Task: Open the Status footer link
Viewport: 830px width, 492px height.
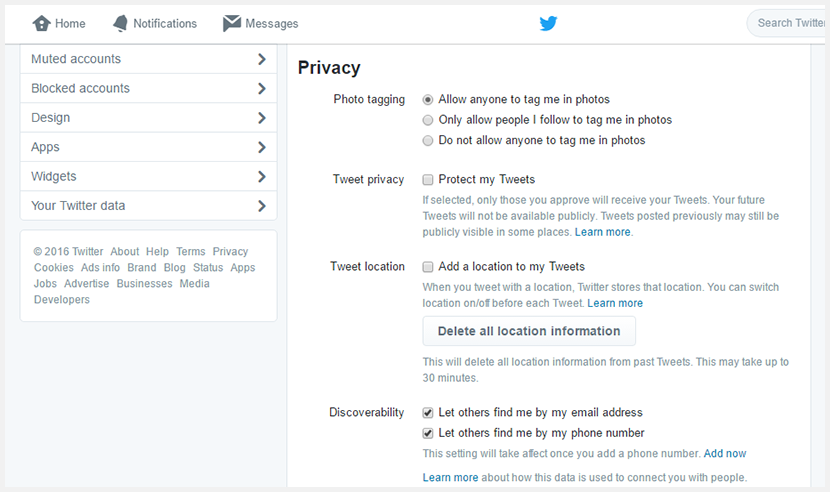Action: (208, 267)
